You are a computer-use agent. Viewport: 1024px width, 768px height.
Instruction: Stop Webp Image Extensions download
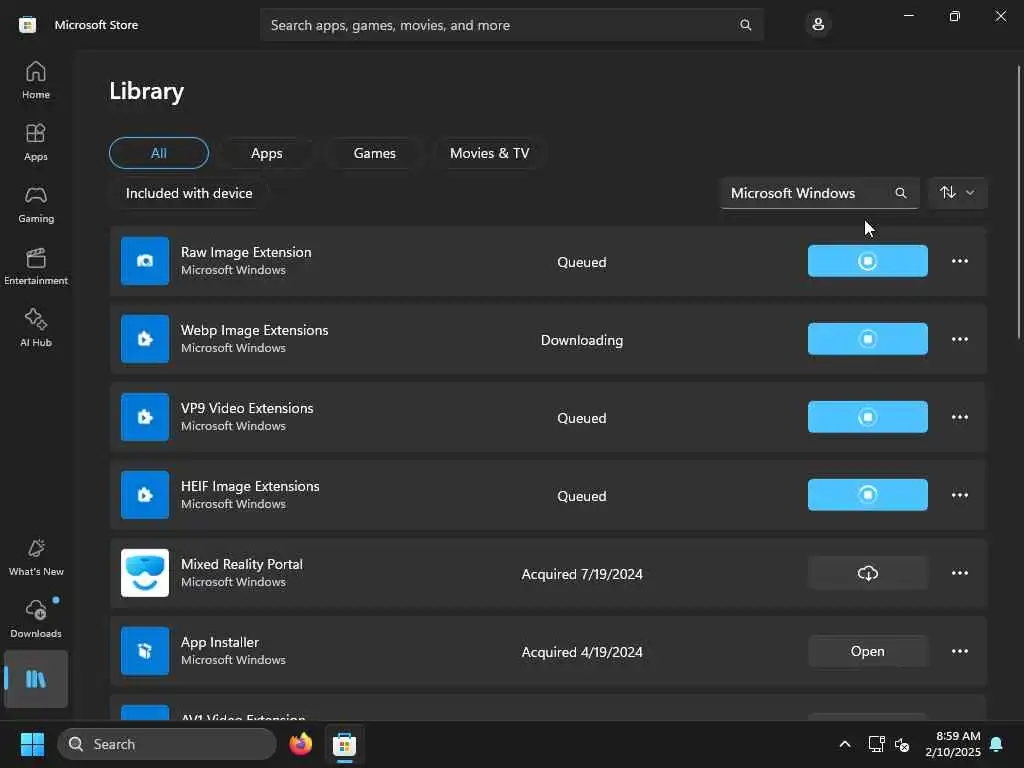coord(867,339)
